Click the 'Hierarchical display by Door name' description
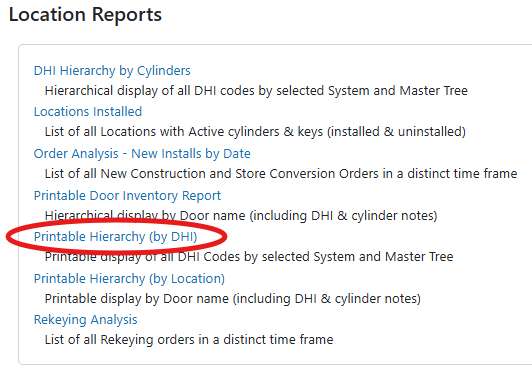532x371 pixels. (241, 216)
